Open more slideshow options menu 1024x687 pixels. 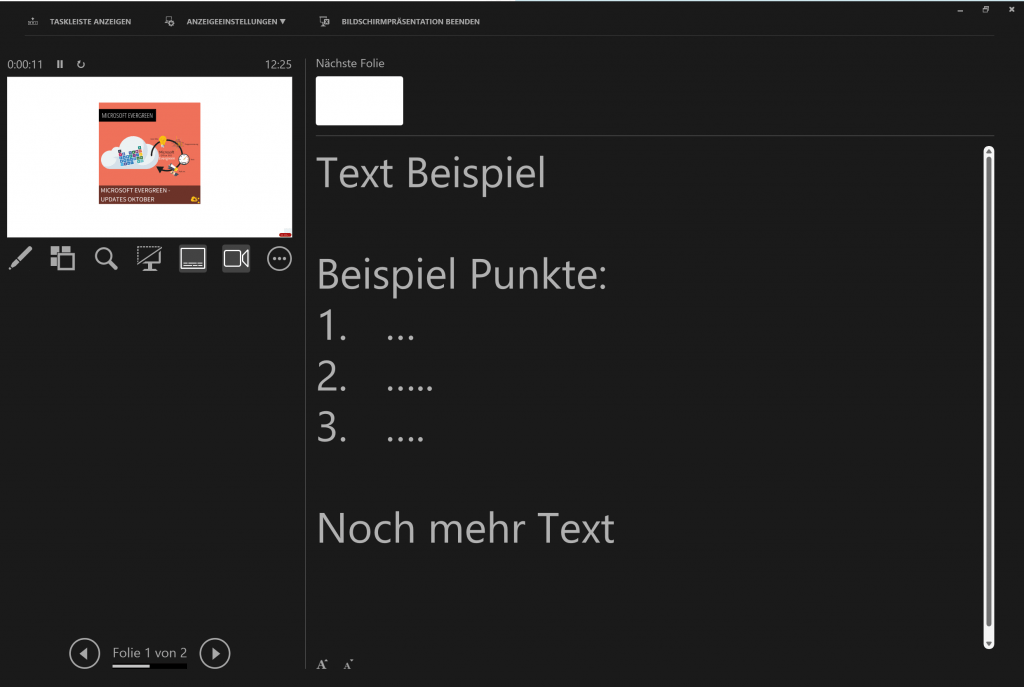(280, 259)
